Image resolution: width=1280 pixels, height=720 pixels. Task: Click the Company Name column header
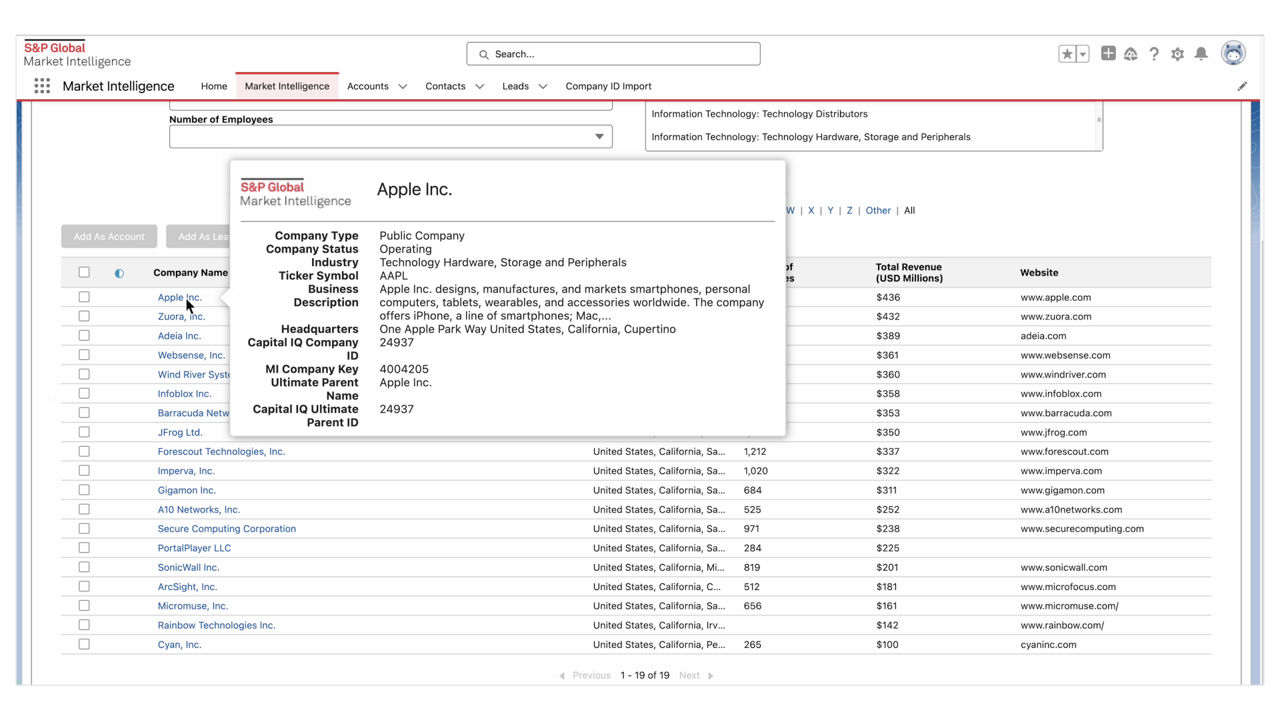point(190,272)
